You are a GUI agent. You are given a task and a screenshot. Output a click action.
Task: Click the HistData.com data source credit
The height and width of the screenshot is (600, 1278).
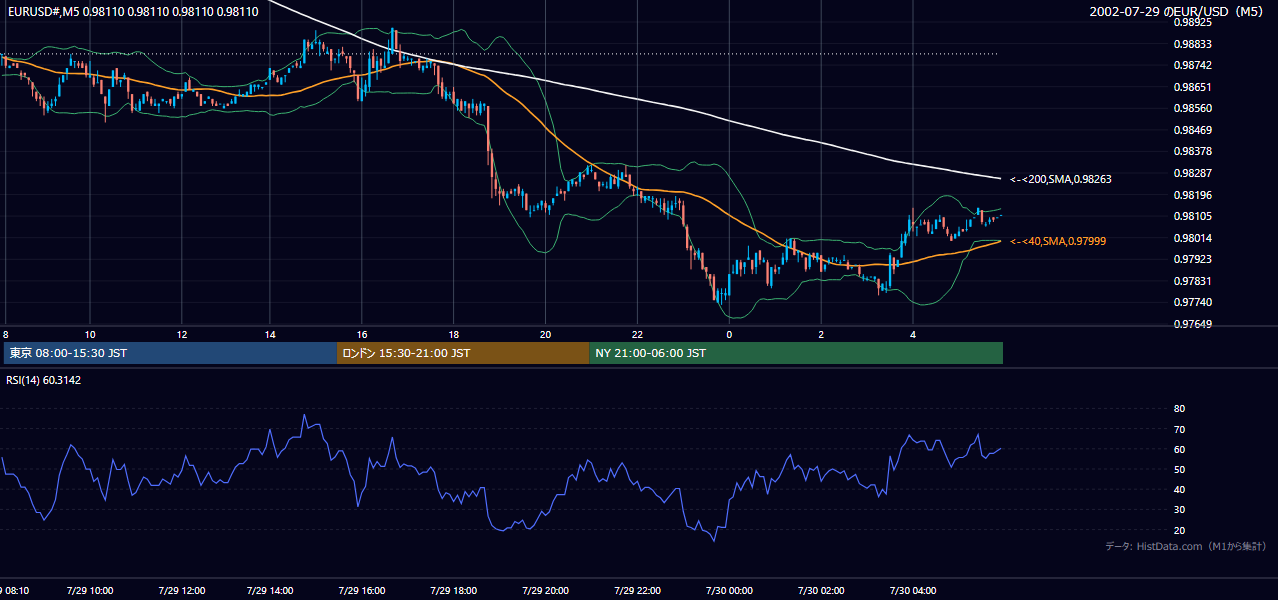pos(1185,546)
